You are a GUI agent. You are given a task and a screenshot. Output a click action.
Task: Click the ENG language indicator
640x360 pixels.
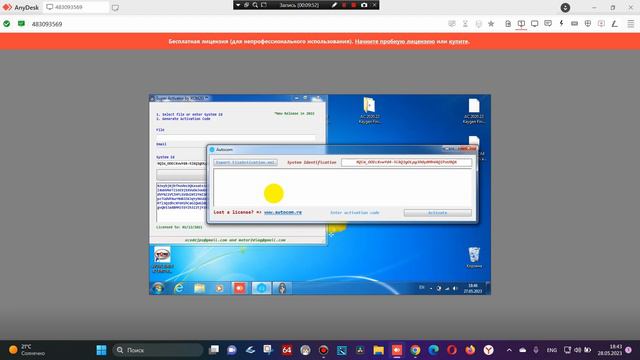(551, 350)
